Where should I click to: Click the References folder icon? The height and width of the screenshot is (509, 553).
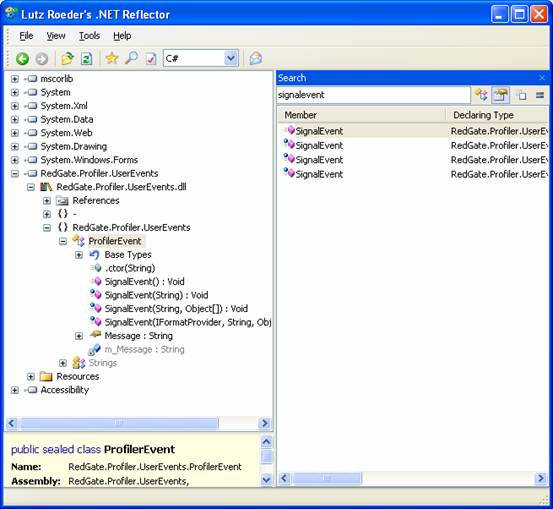pos(62,201)
